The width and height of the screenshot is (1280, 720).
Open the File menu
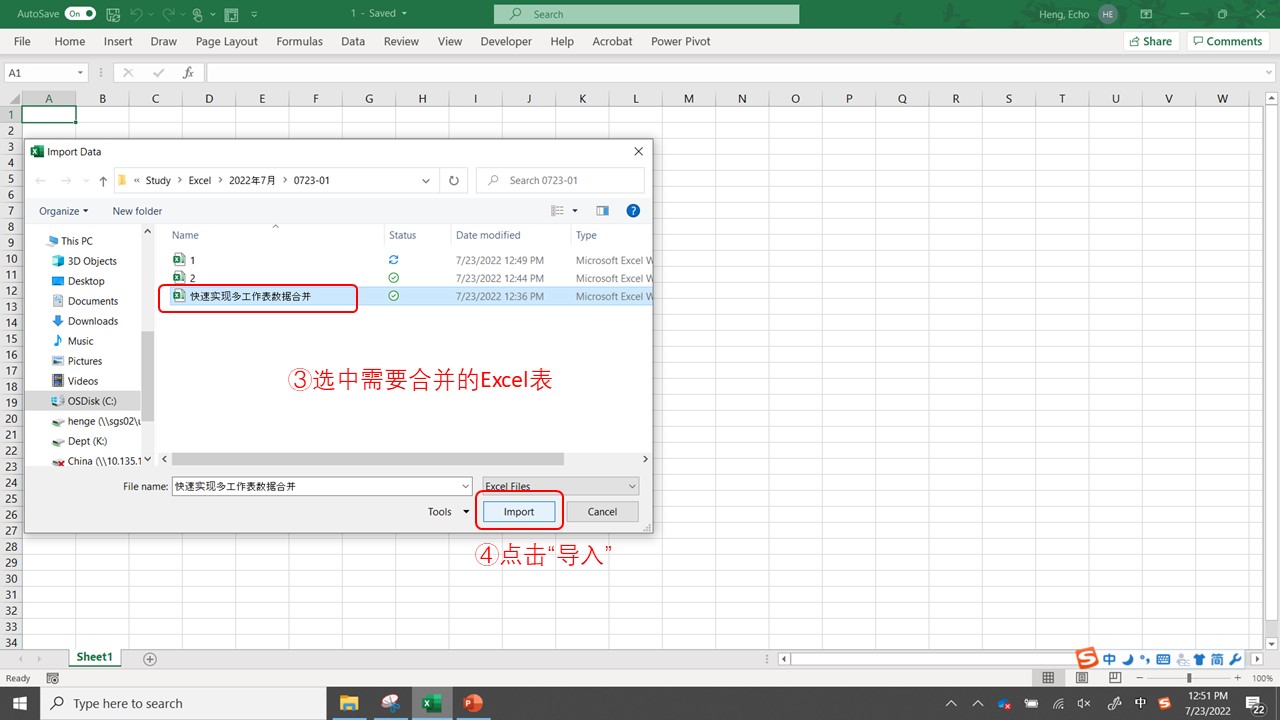click(x=22, y=42)
